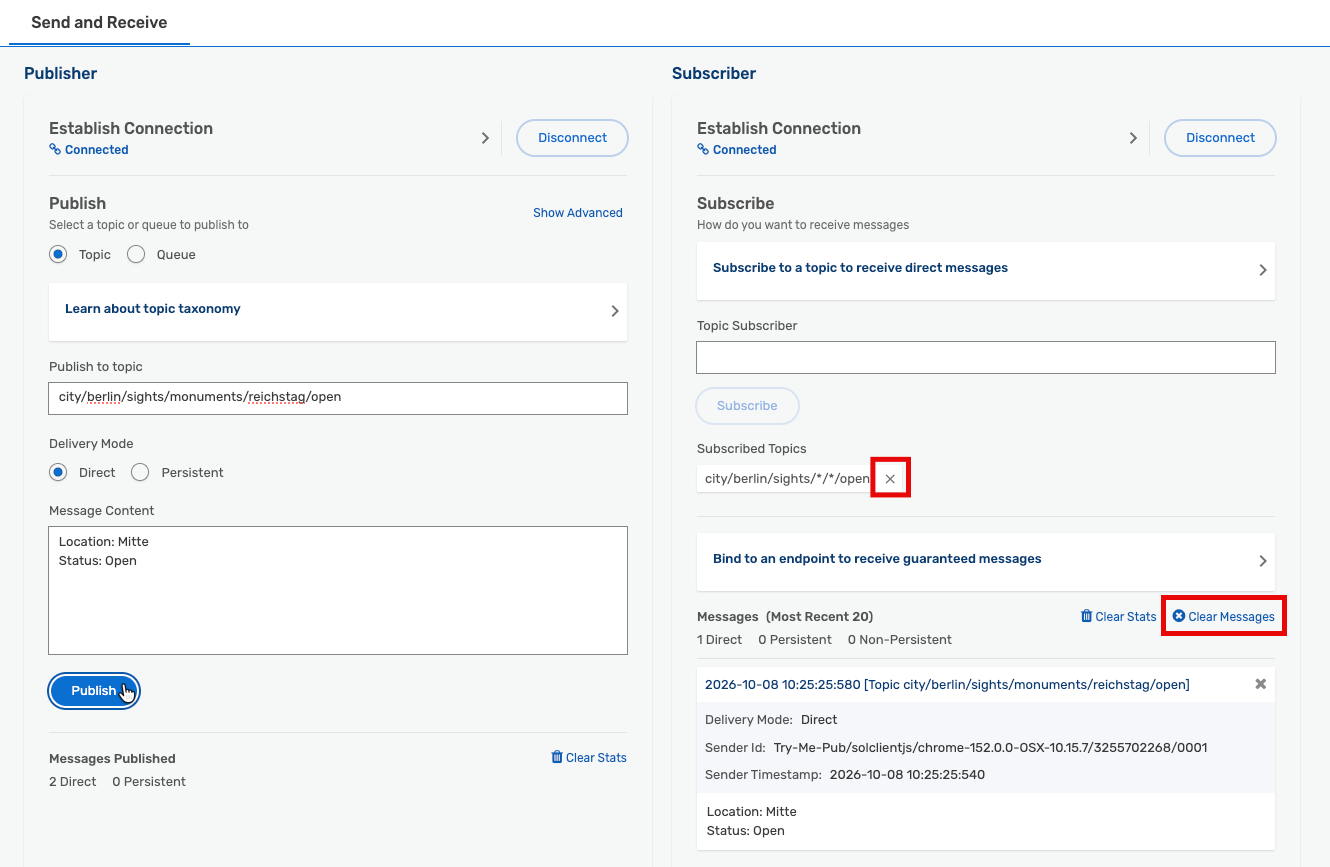Viewport: 1330px width, 867px height.
Task: Focus the Publish to topic input field
Action: click(338, 398)
